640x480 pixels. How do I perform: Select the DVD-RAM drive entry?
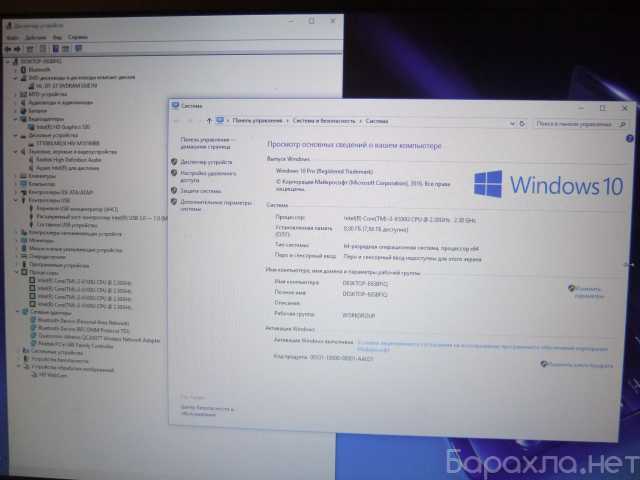click(x=67, y=86)
